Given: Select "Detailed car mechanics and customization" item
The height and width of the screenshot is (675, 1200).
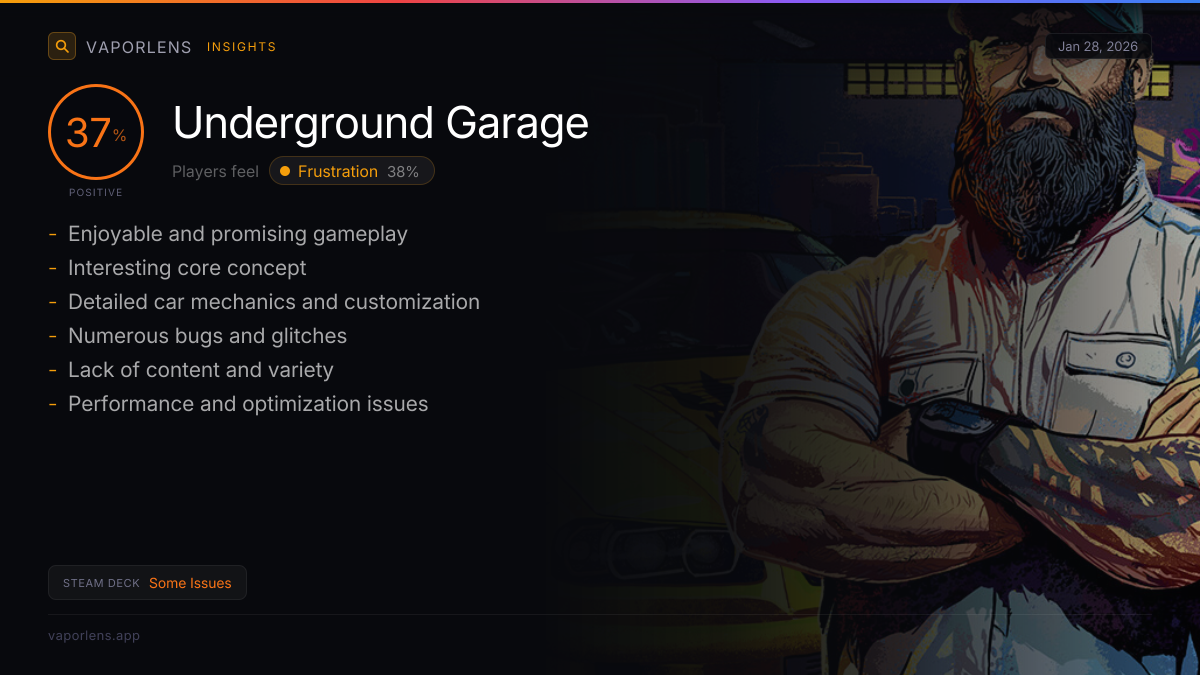Looking at the screenshot, I should pos(274,302).
